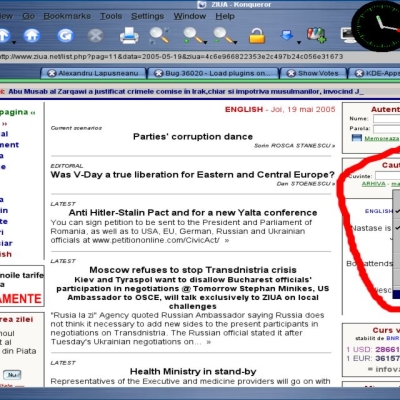Click the ENGLISH link in right column
Image resolution: width=400 pixels, height=400 pixels.
point(379,211)
